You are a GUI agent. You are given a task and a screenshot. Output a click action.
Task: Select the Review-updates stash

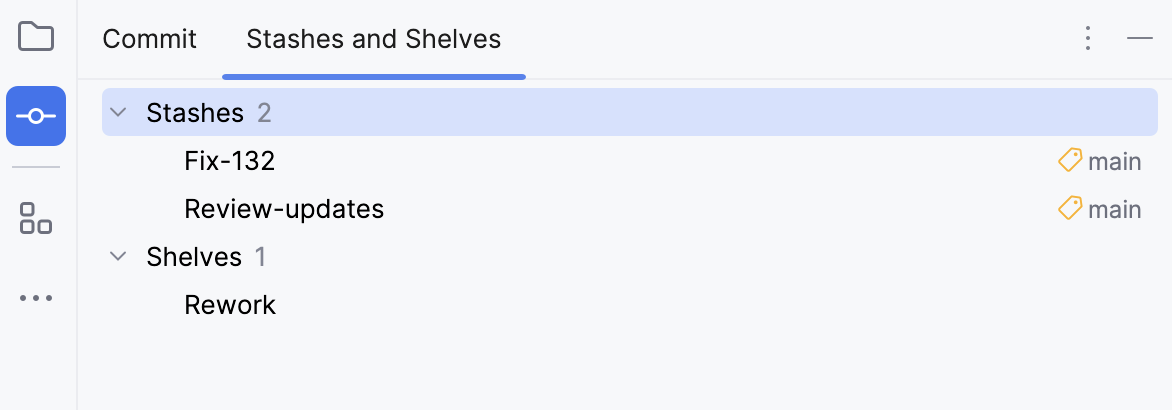284,209
